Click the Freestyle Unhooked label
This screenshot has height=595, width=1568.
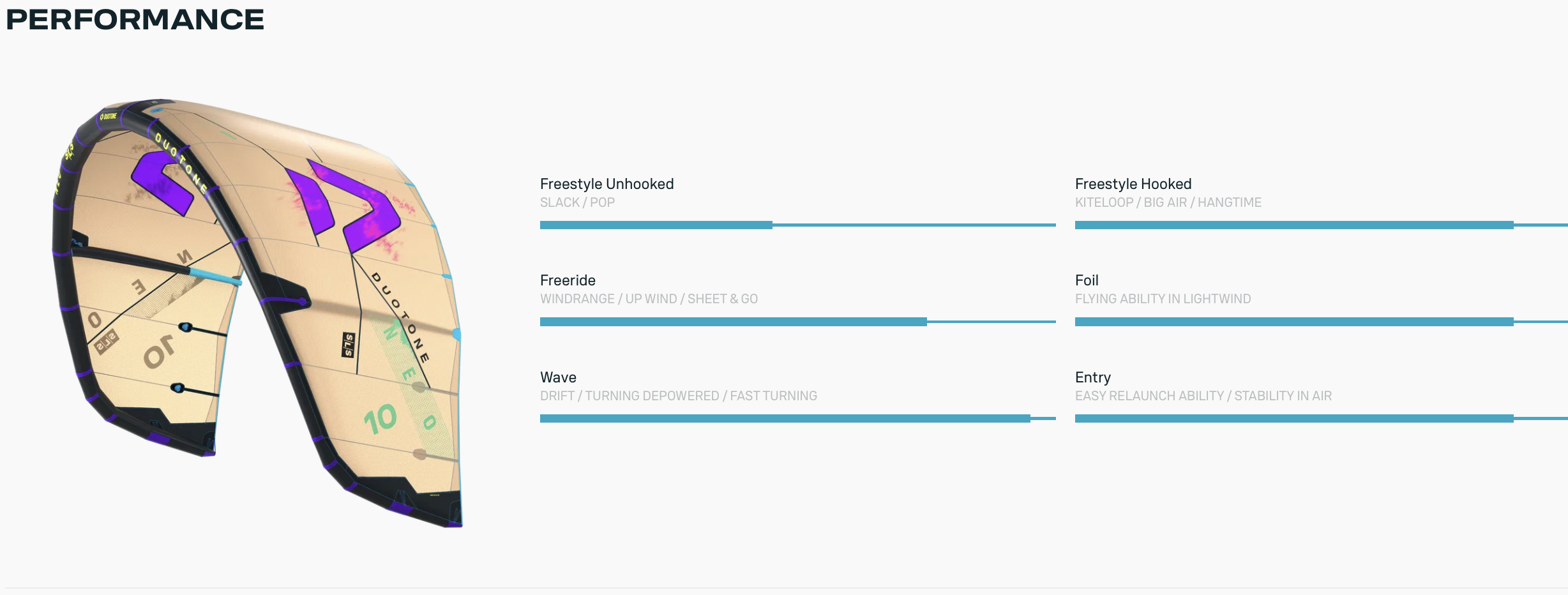tap(607, 184)
